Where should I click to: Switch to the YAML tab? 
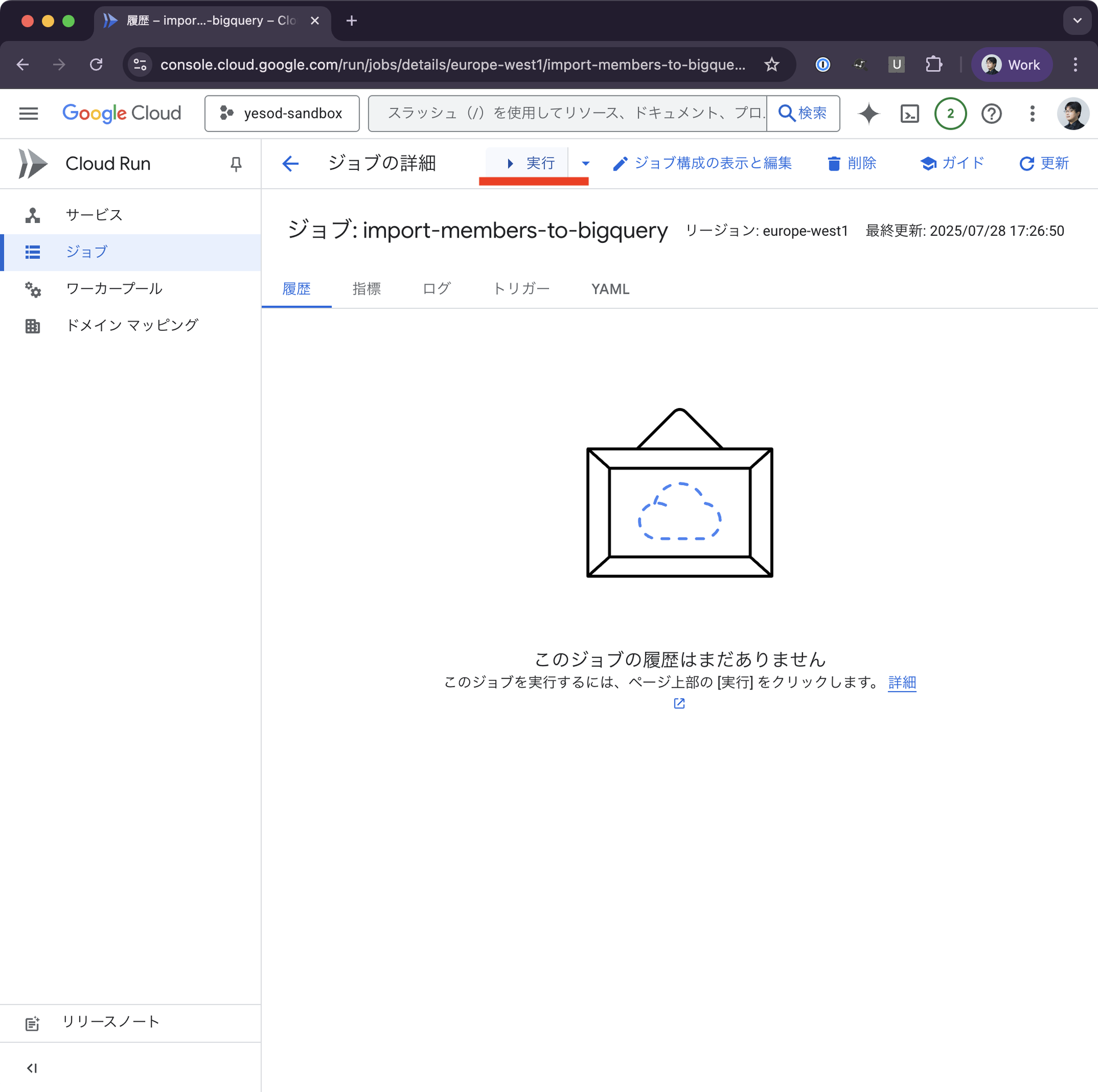610,288
